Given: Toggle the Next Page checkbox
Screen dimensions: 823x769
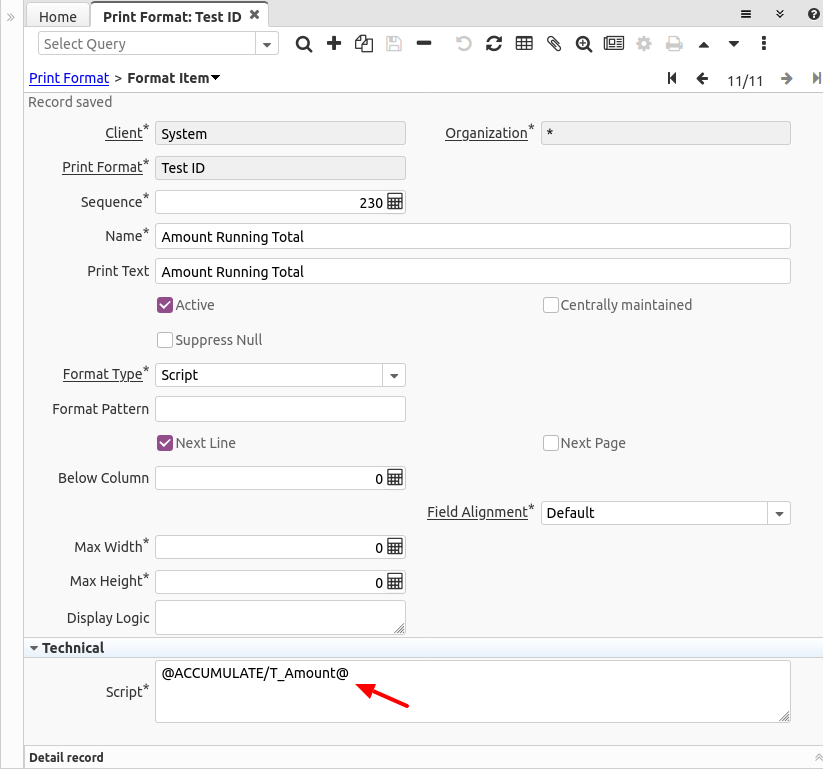Looking at the screenshot, I should click(551, 443).
